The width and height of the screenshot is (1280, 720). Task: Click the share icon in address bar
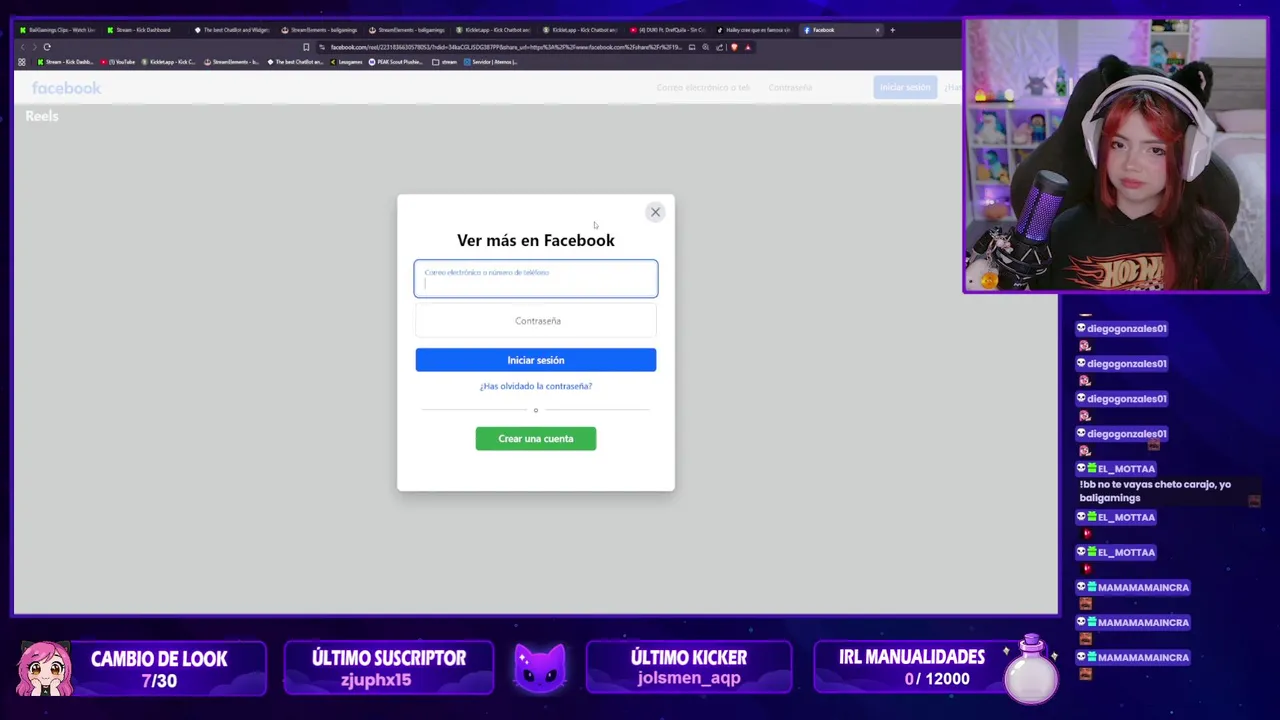[x=719, y=47]
